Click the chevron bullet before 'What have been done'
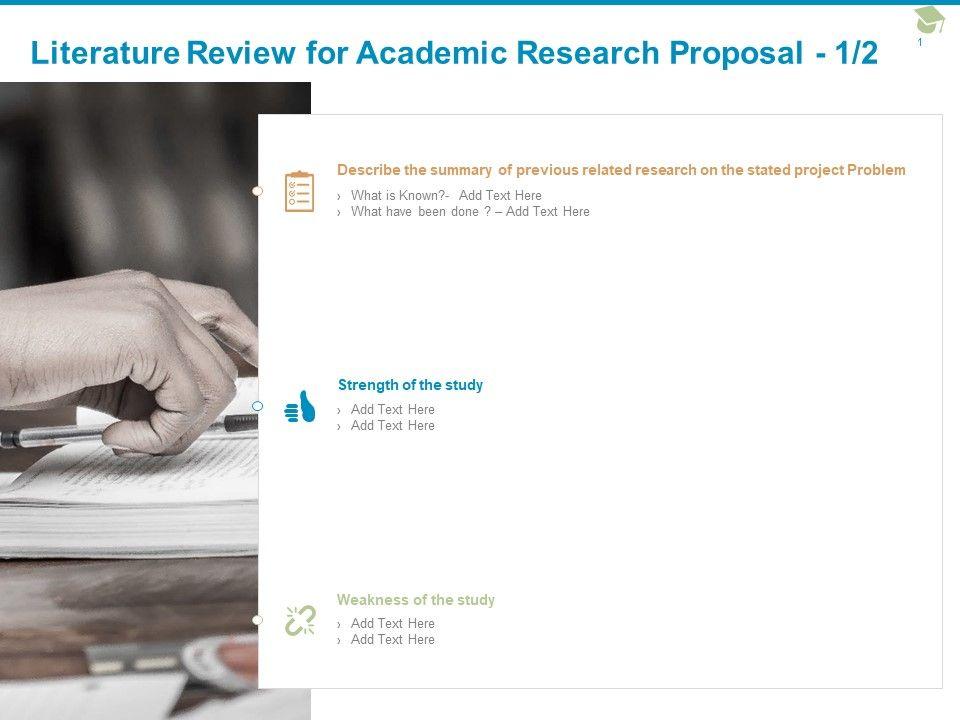Image resolution: width=960 pixels, height=720 pixels. coord(340,212)
